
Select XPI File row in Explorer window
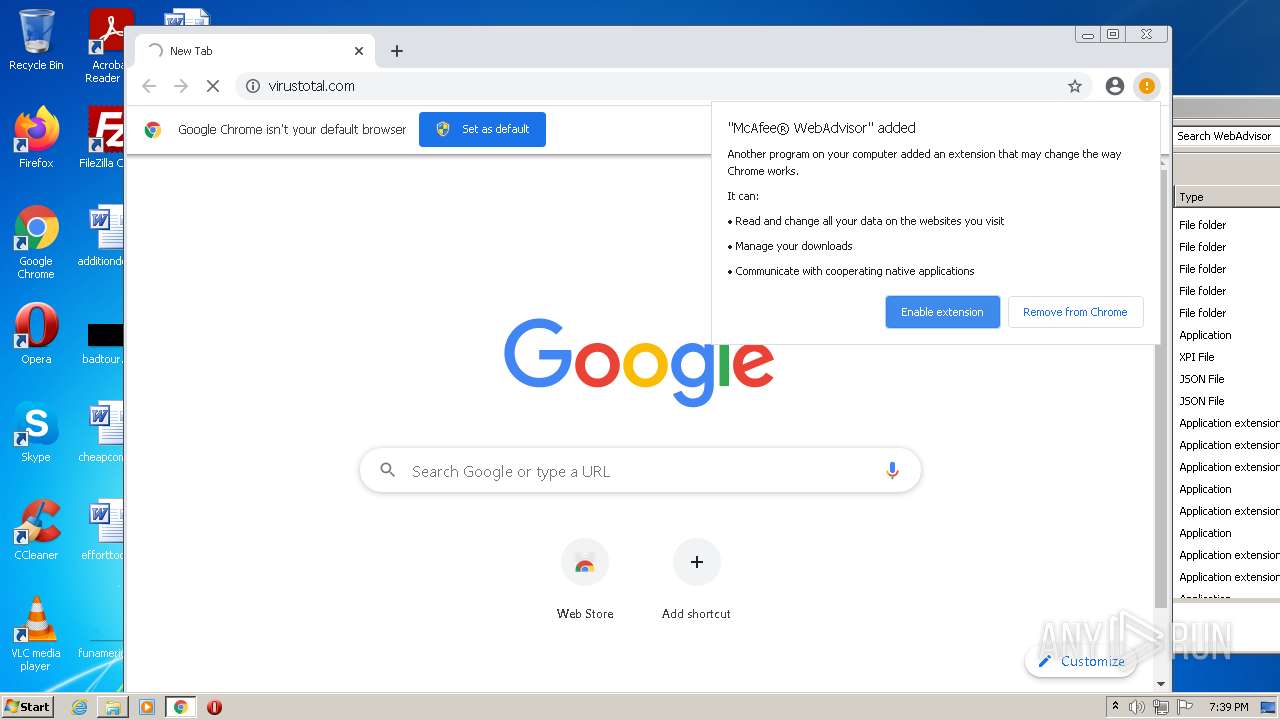pos(1227,357)
